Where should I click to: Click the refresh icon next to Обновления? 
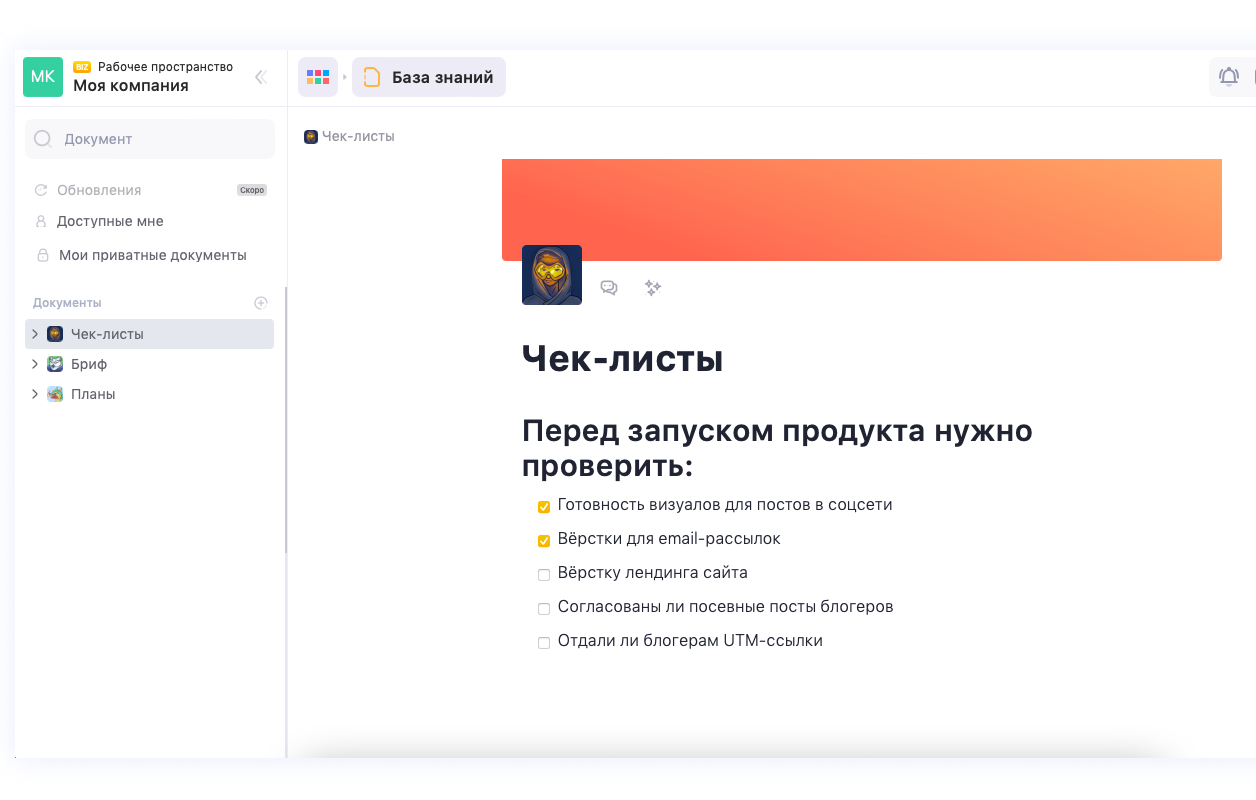pyautogui.click(x=41, y=189)
